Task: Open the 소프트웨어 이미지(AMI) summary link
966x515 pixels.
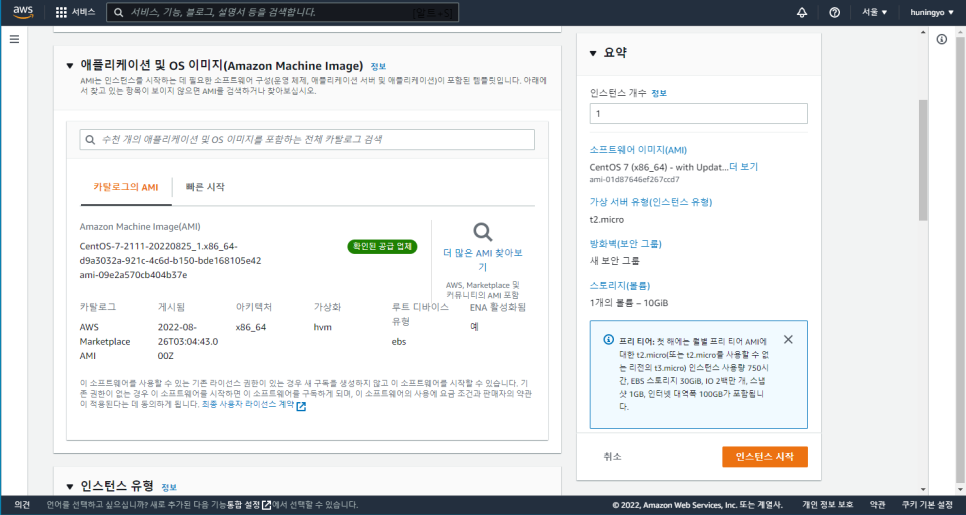Action: point(638,150)
